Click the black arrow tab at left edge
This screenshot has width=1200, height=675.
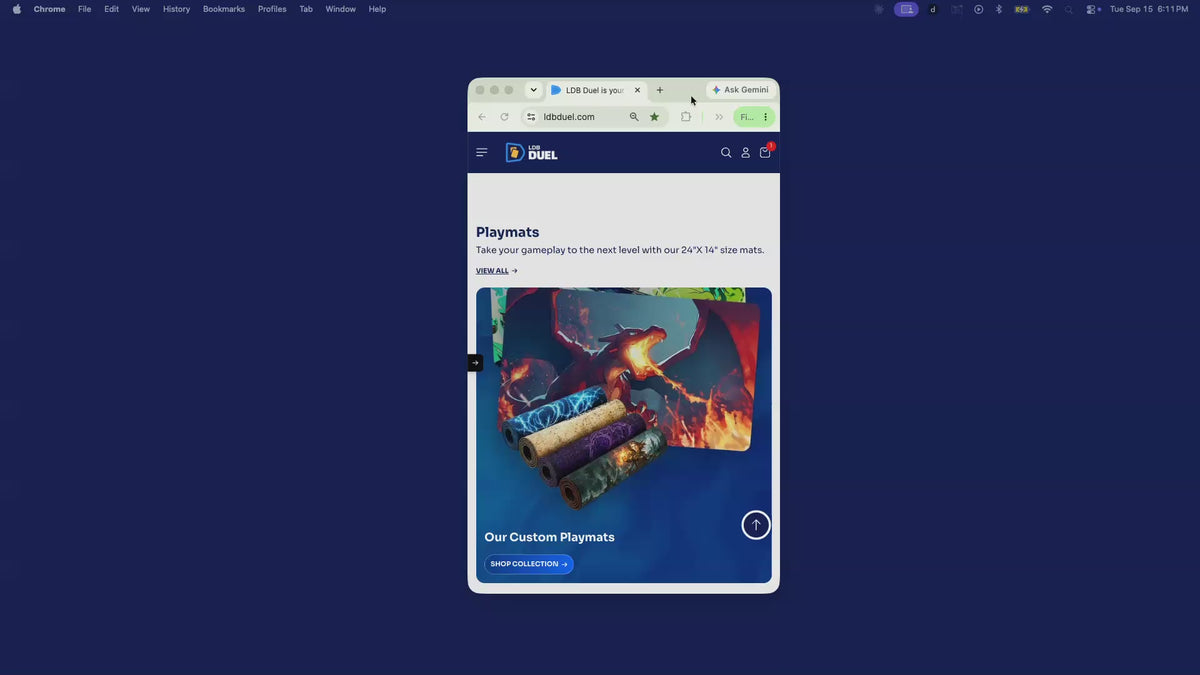[475, 363]
